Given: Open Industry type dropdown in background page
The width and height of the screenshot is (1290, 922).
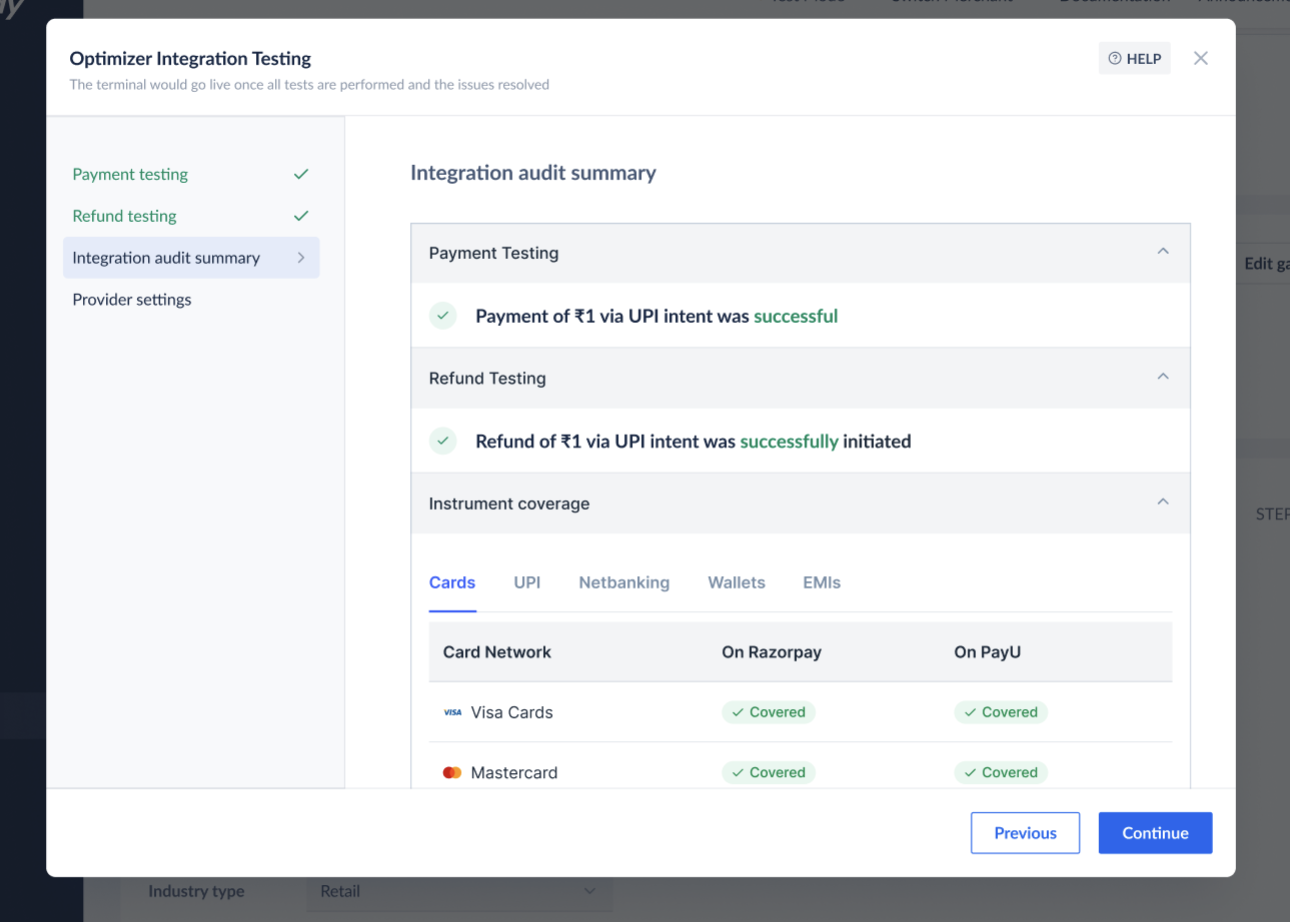Looking at the screenshot, I should (459, 891).
